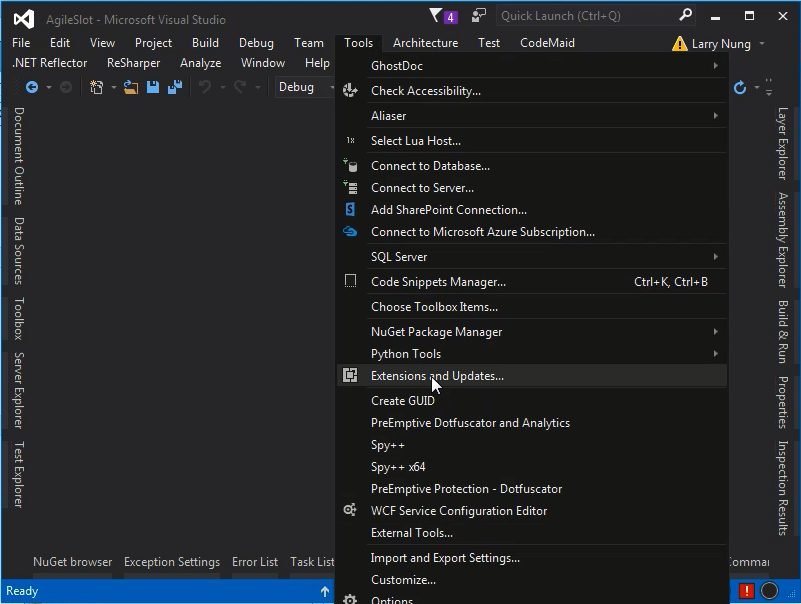Open the notifications flag with 4 badge
The height and width of the screenshot is (604, 801).
pyautogui.click(x=442, y=16)
